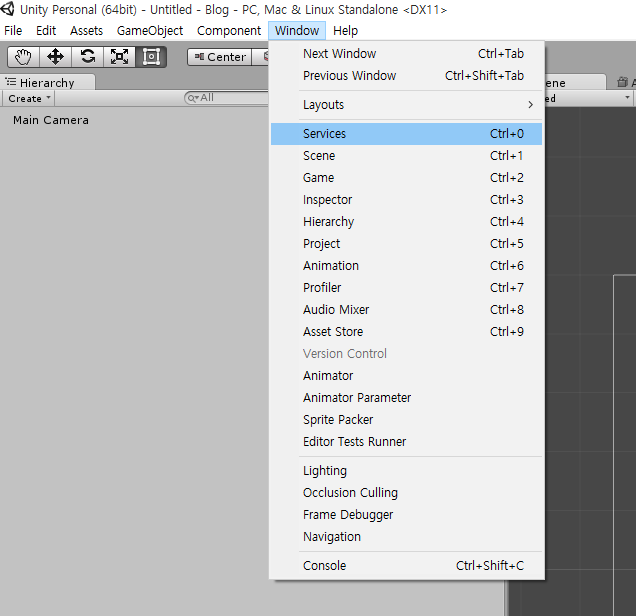This screenshot has width=636, height=616.
Task: Switch to the Hierarchy panel tab
Action: [x=47, y=83]
